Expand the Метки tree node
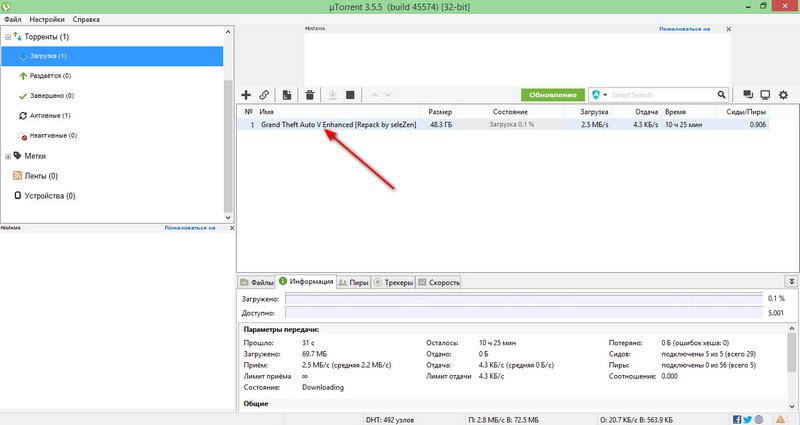 [x=8, y=156]
